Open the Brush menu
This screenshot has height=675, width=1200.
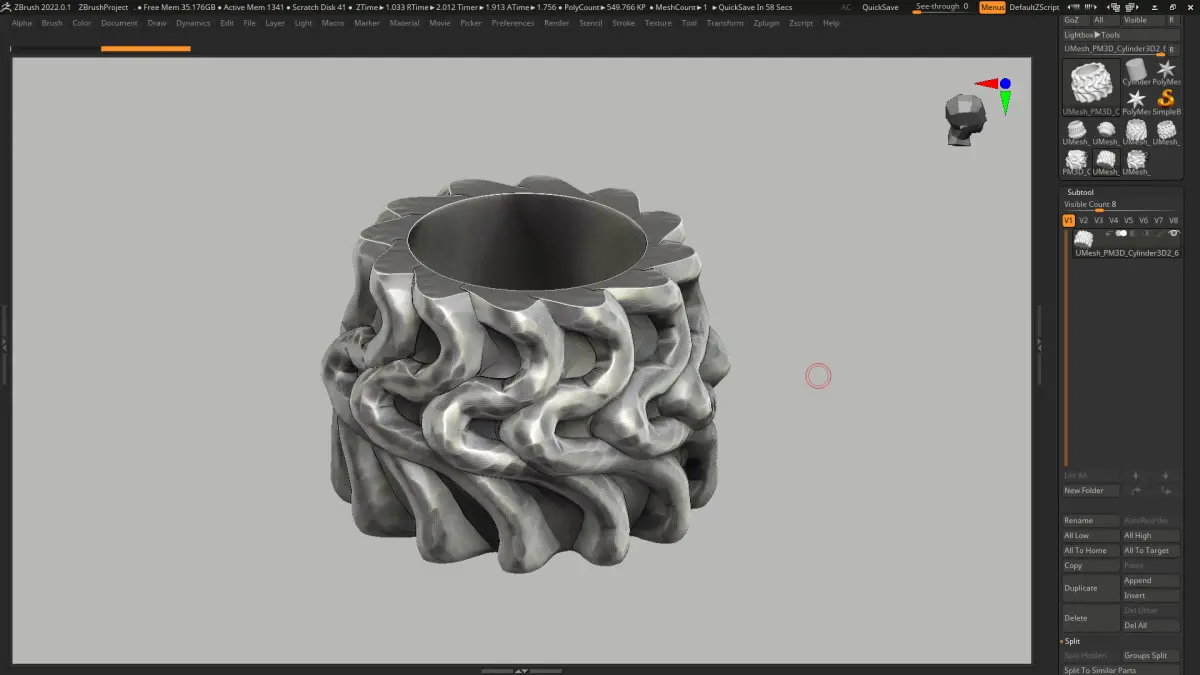tap(51, 23)
